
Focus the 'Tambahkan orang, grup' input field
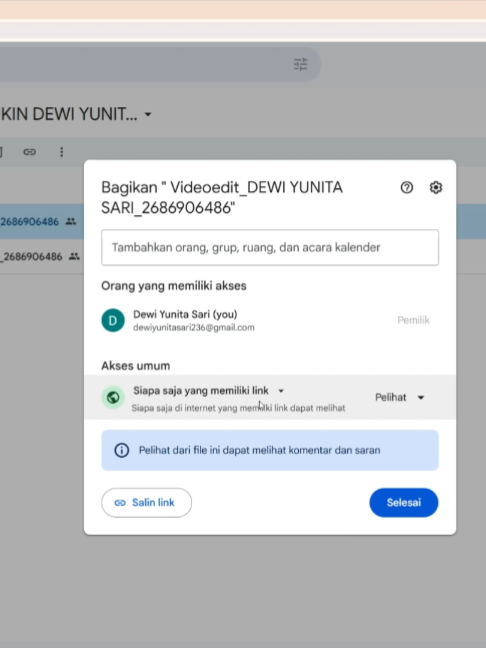point(270,248)
